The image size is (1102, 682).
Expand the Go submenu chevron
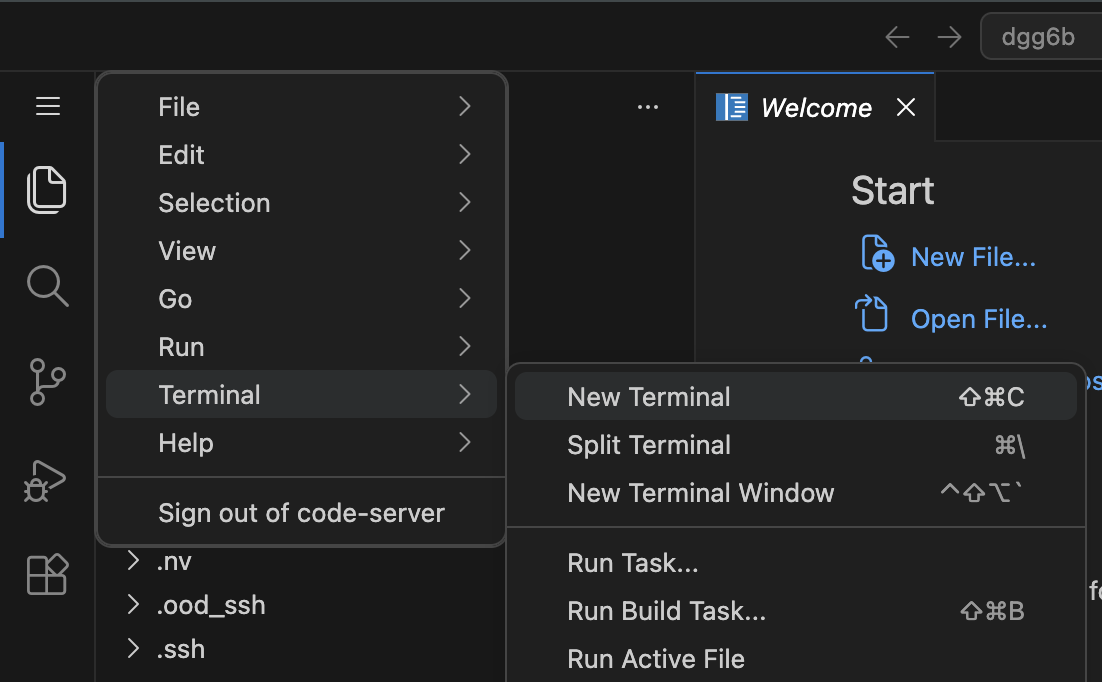[464, 298]
